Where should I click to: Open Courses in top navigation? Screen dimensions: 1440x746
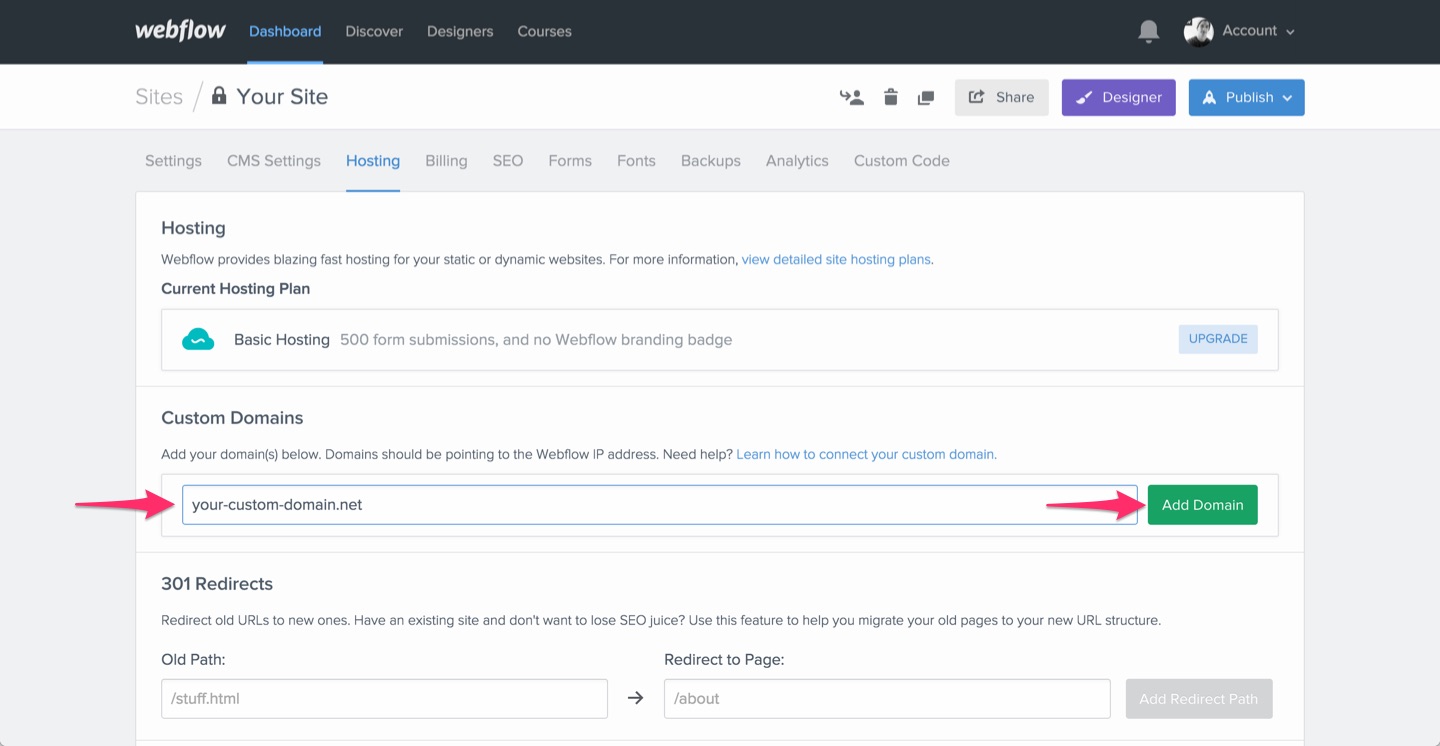tap(545, 31)
